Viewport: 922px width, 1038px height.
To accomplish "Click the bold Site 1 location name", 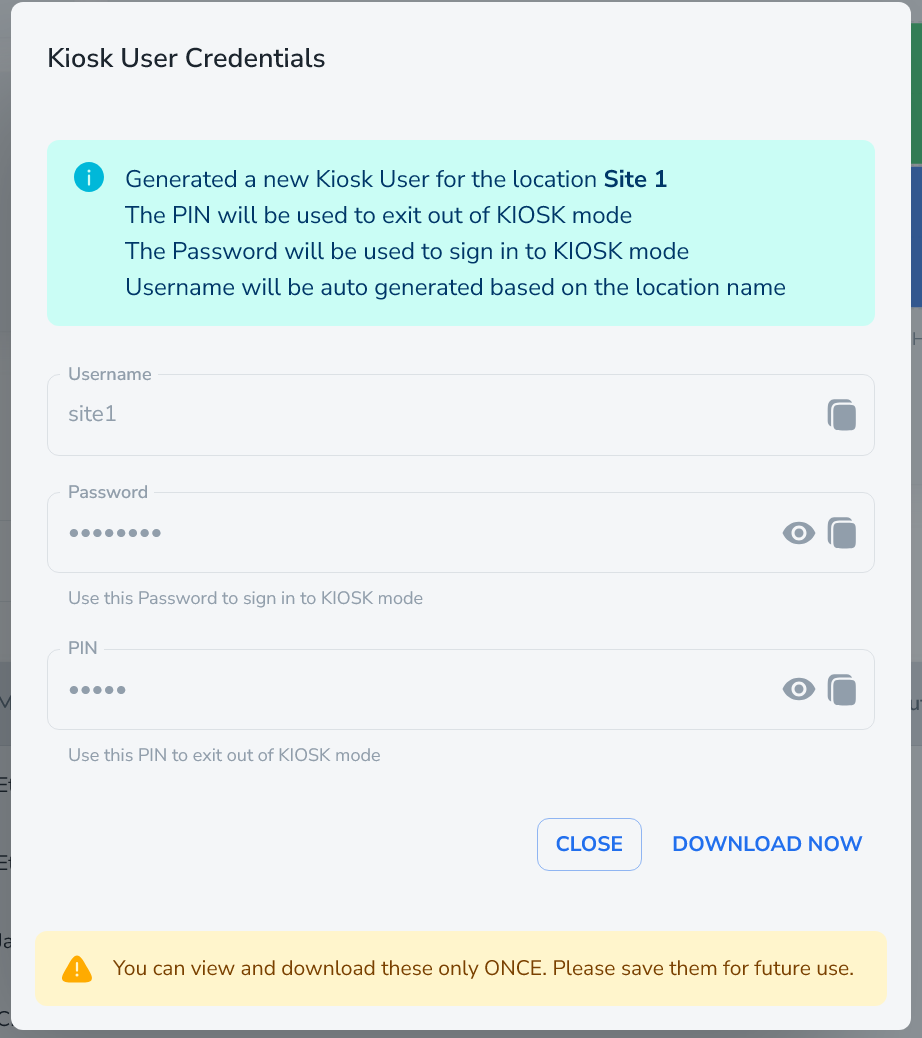I will click(634, 179).
